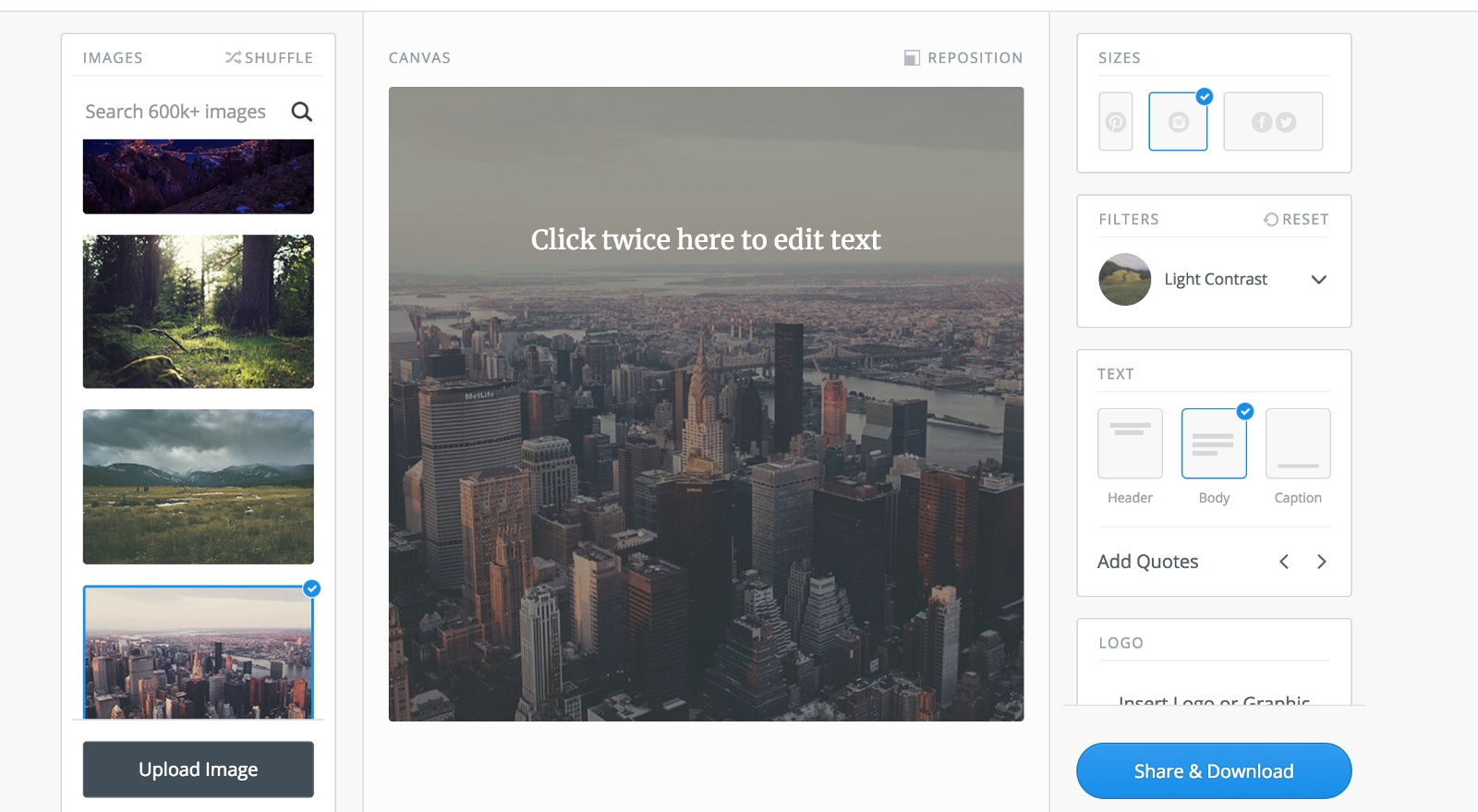
Task: Click the search magnifier icon
Action: (301, 112)
